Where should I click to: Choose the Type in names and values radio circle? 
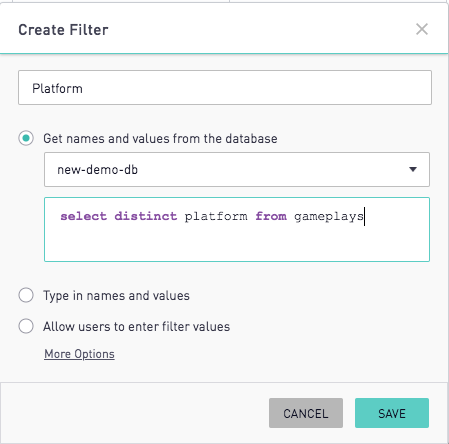click(x=26, y=295)
